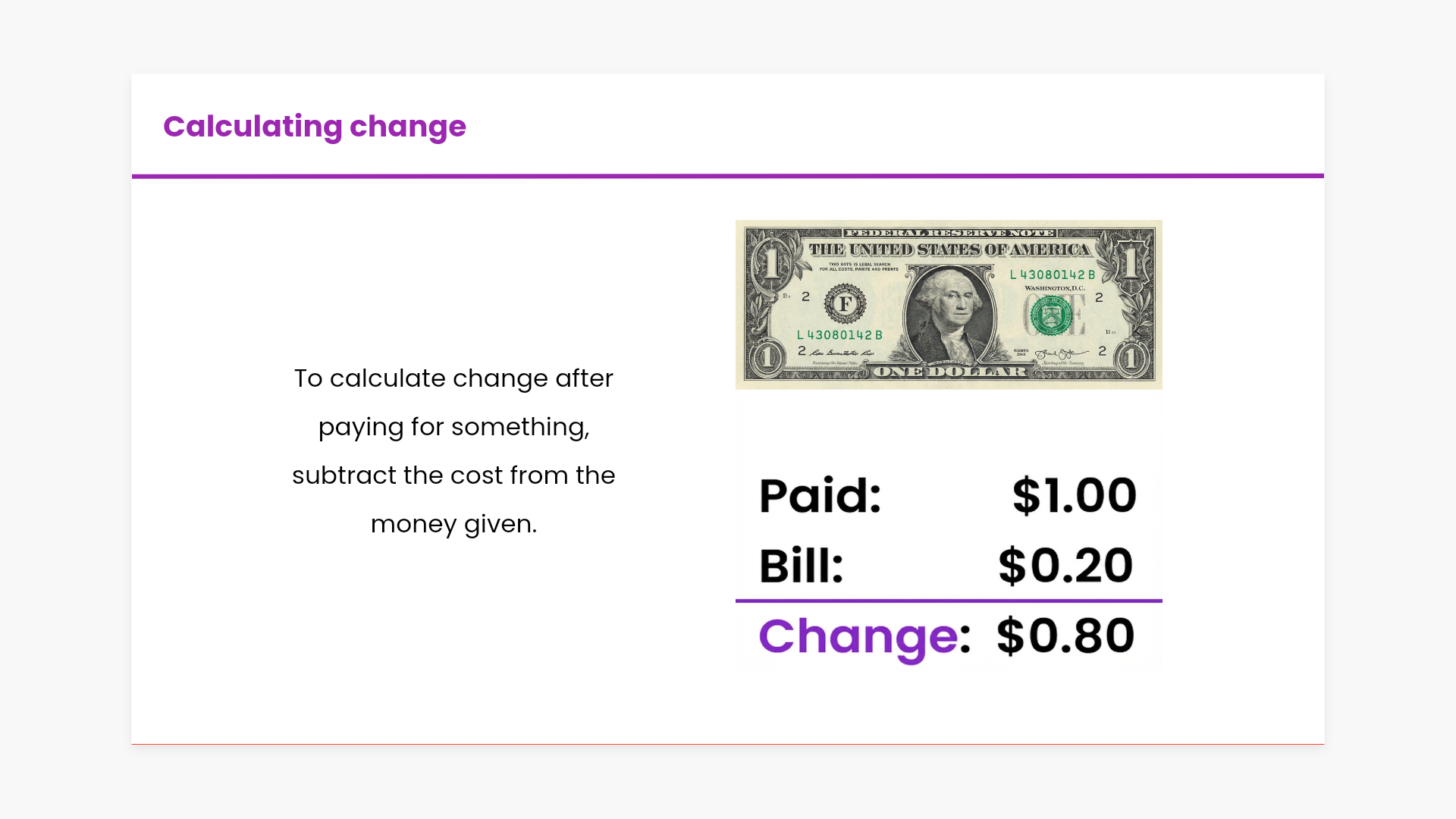Click the bottom-left green serial number on the bill
Image resolution: width=1456 pixels, height=819 pixels.
click(839, 334)
